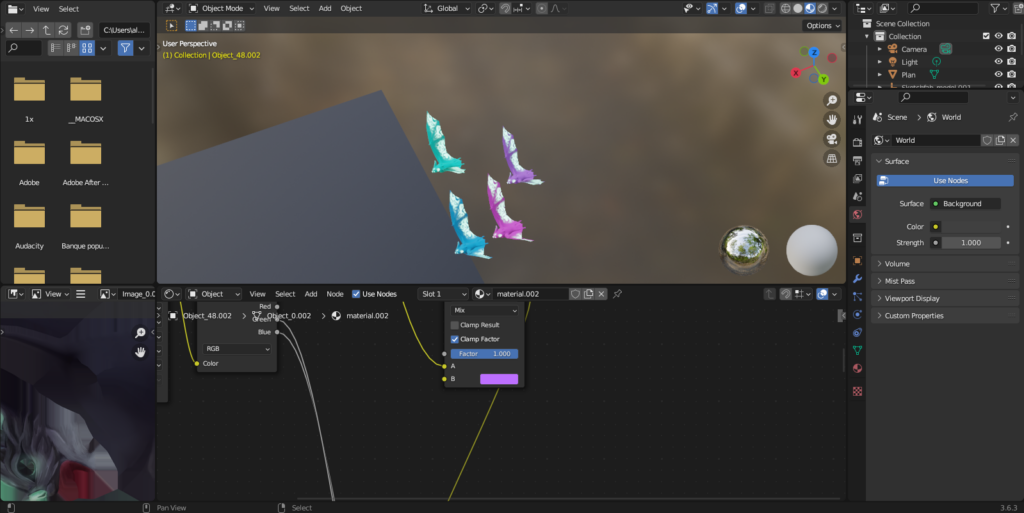Open the Node menu in shader editor
This screenshot has height=513, width=1024.
pyautogui.click(x=335, y=294)
